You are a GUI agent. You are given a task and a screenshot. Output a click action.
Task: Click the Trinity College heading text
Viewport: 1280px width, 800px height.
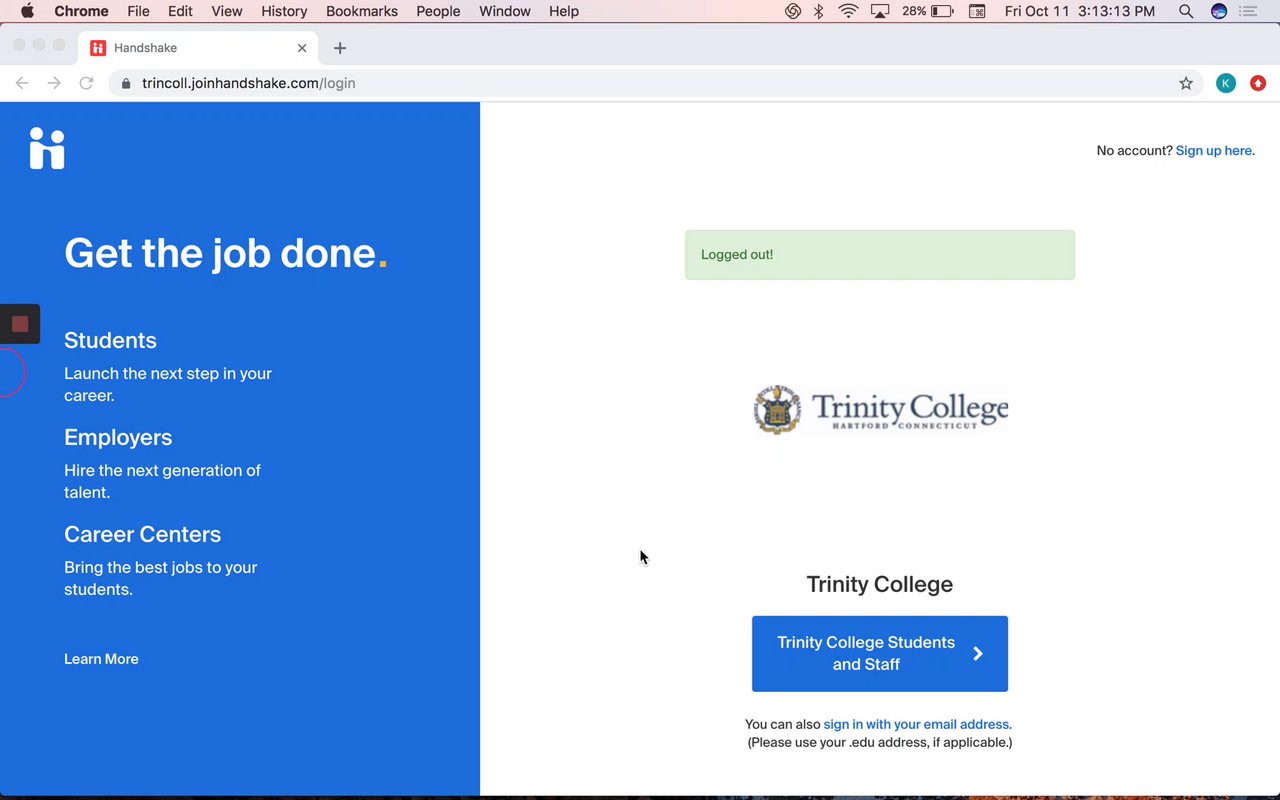point(880,584)
